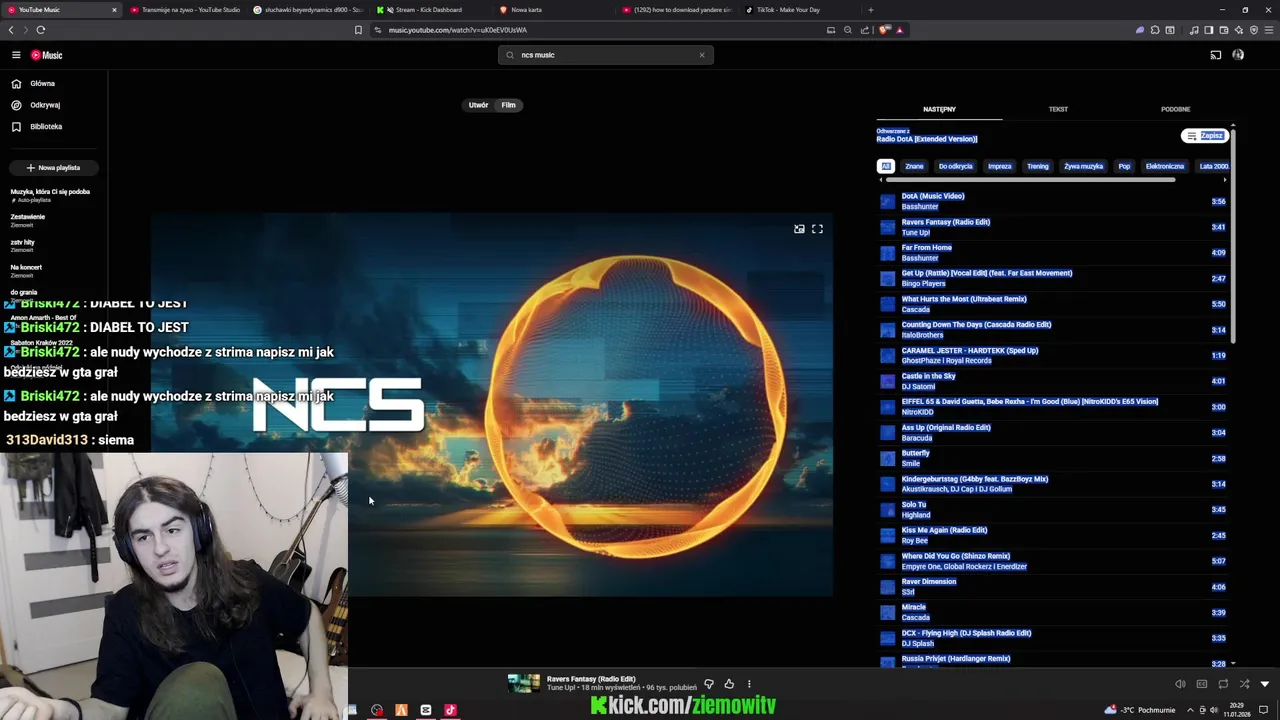Bookmark this page in address bar

[x=358, y=30]
